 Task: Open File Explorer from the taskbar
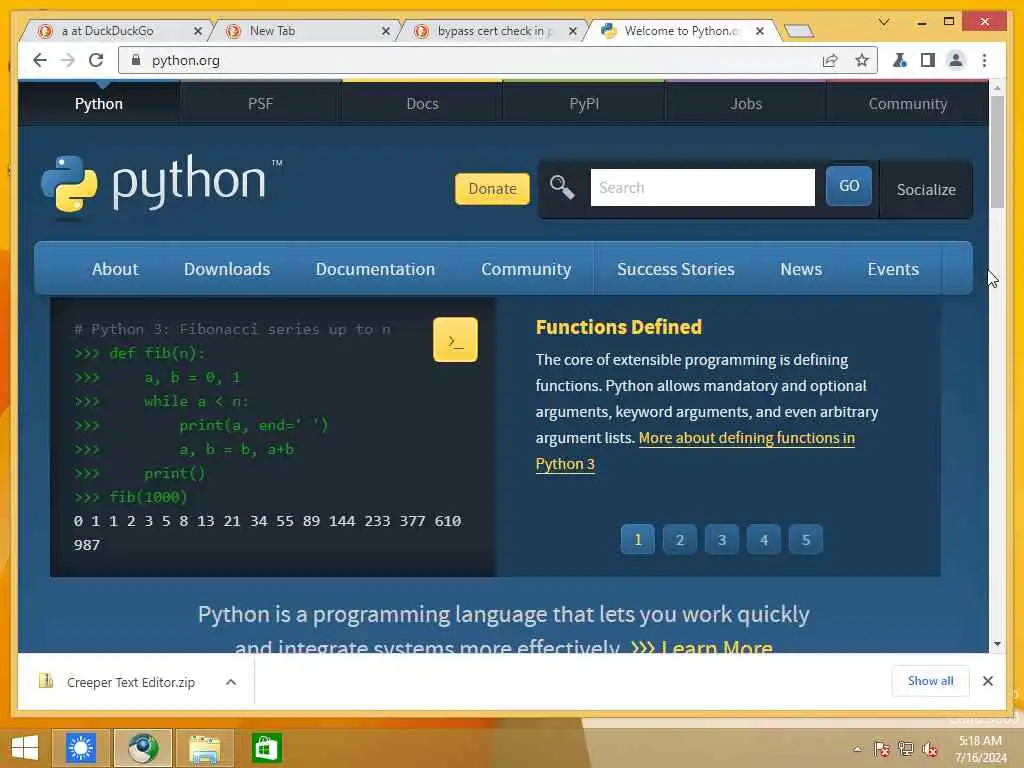204,748
